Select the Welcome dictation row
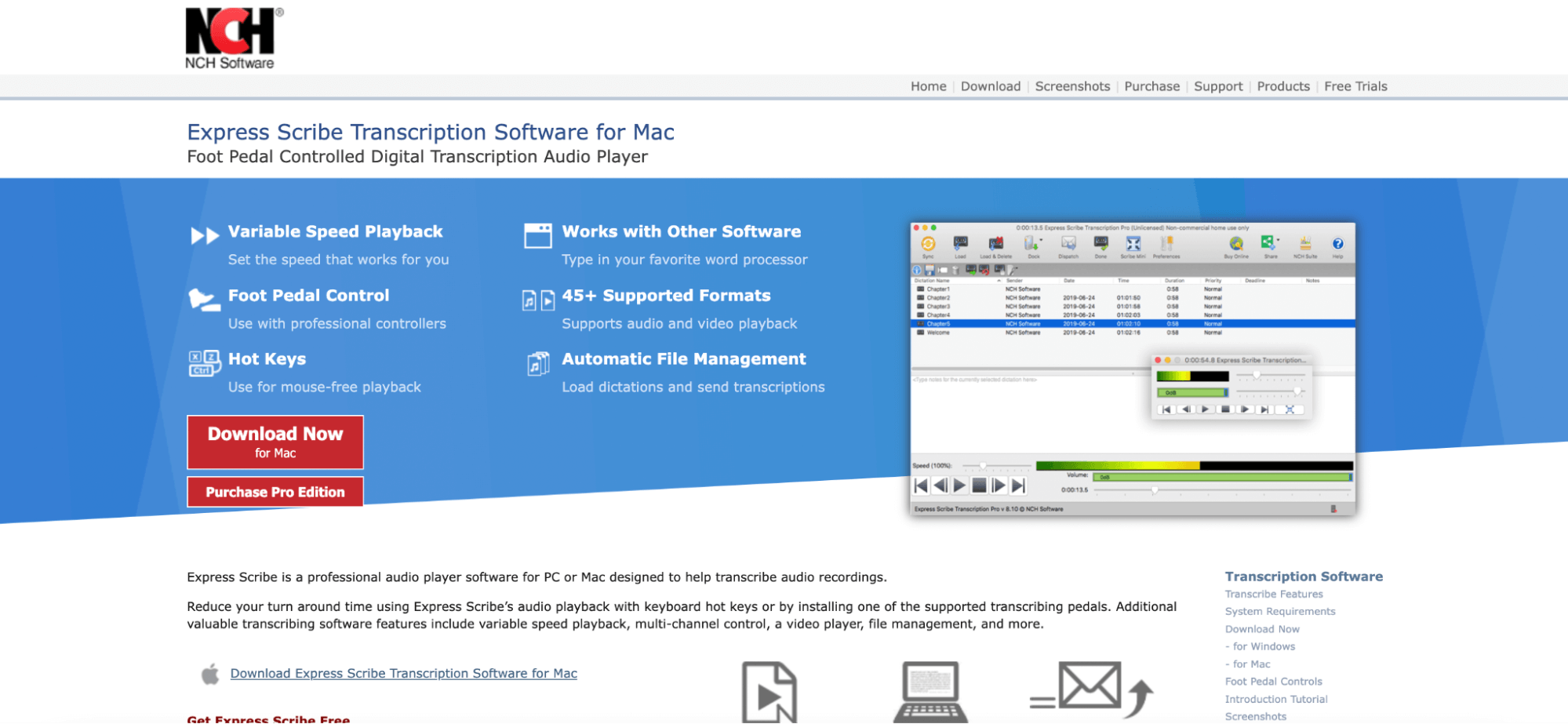The height and width of the screenshot is (724, 1568). click(1133, 333)
